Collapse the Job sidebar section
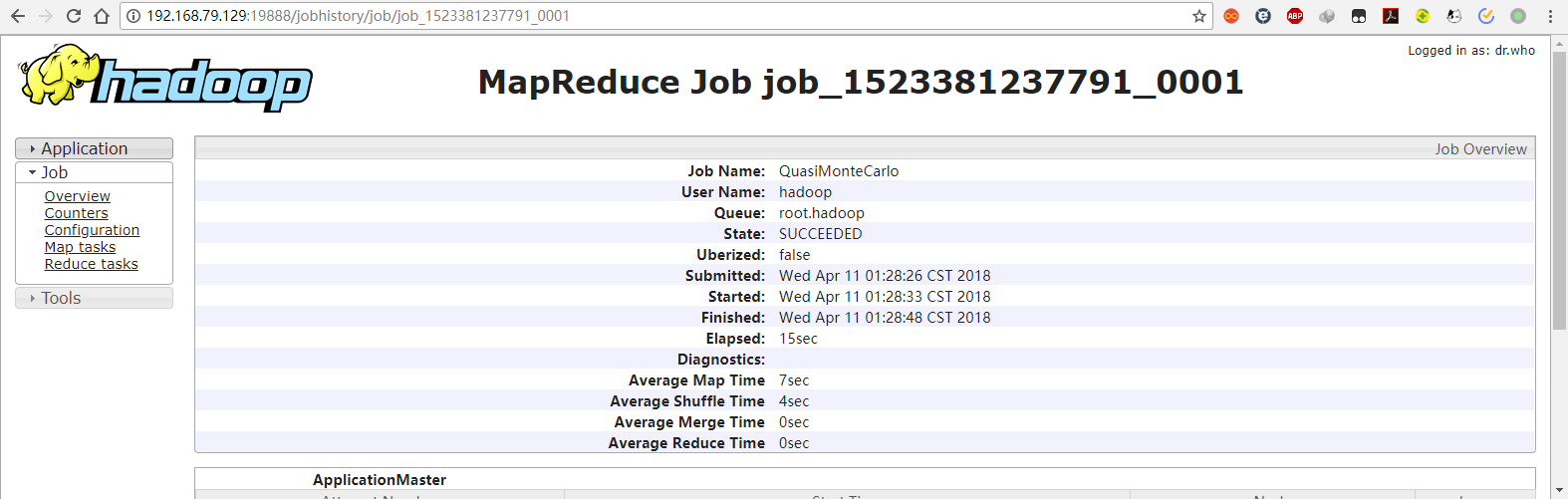Screen dimensions: 1568x499 (55, 172)
